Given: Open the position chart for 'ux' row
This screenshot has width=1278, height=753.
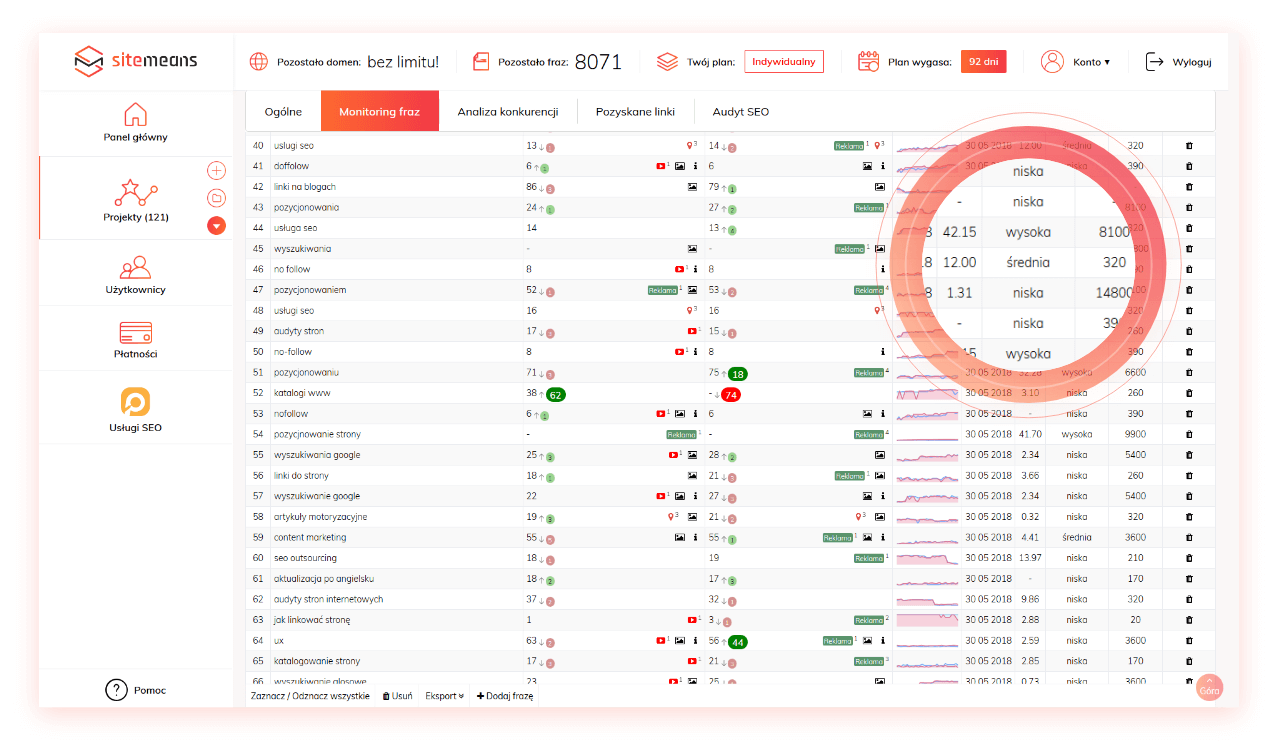Looking at the screenshot, I should coord(927,640).
